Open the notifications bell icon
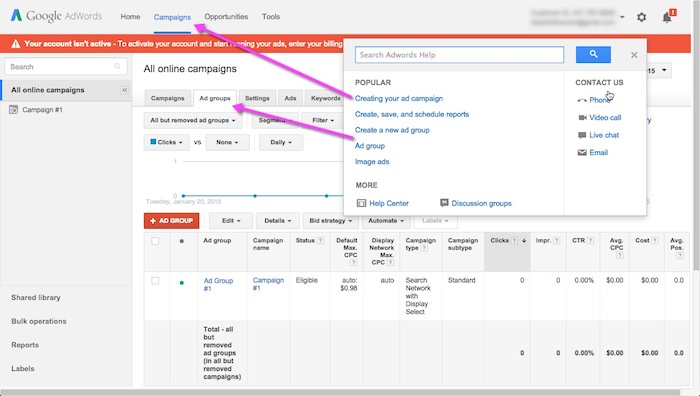 point(667,17)
